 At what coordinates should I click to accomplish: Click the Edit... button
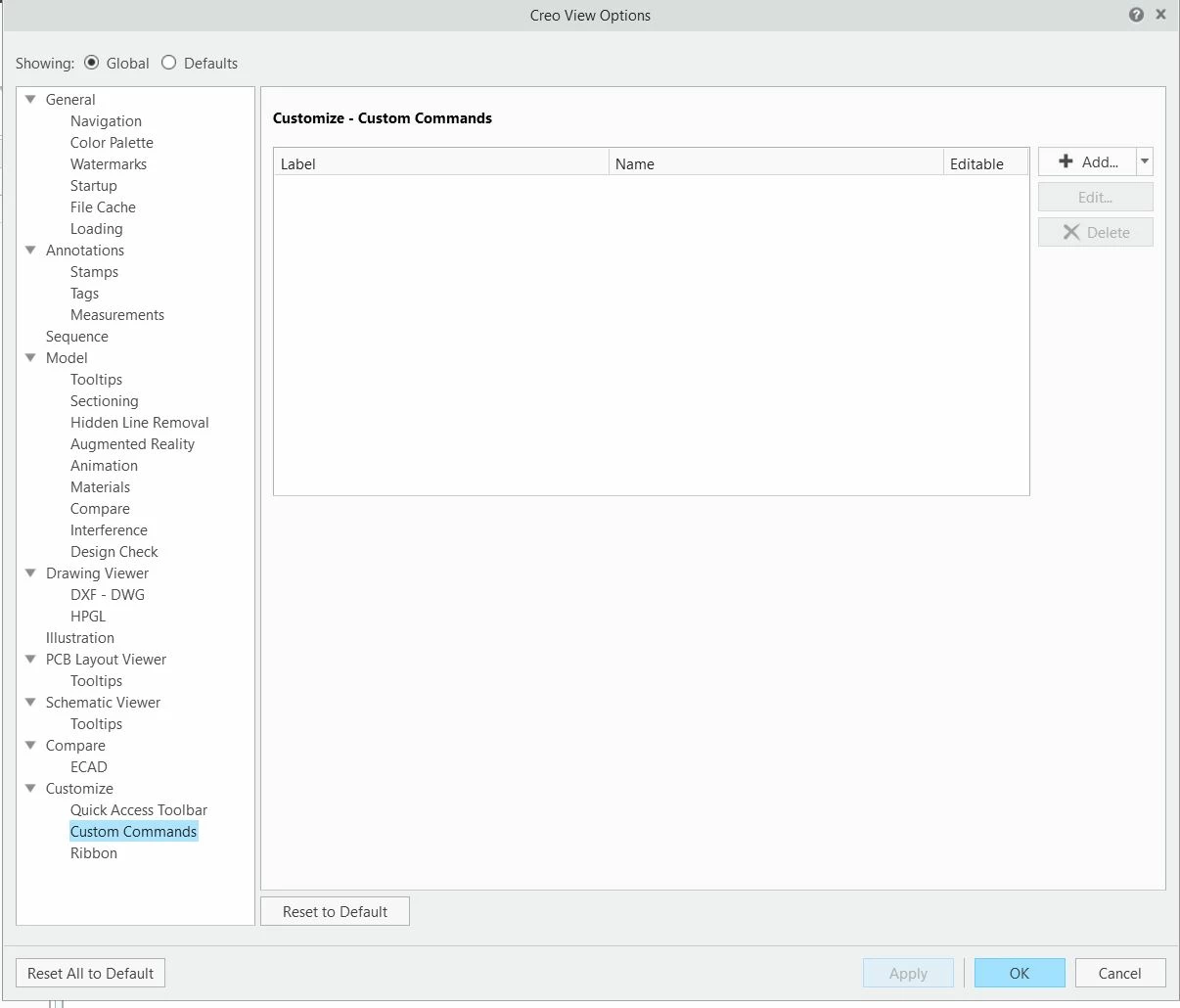coord(1096,197)
